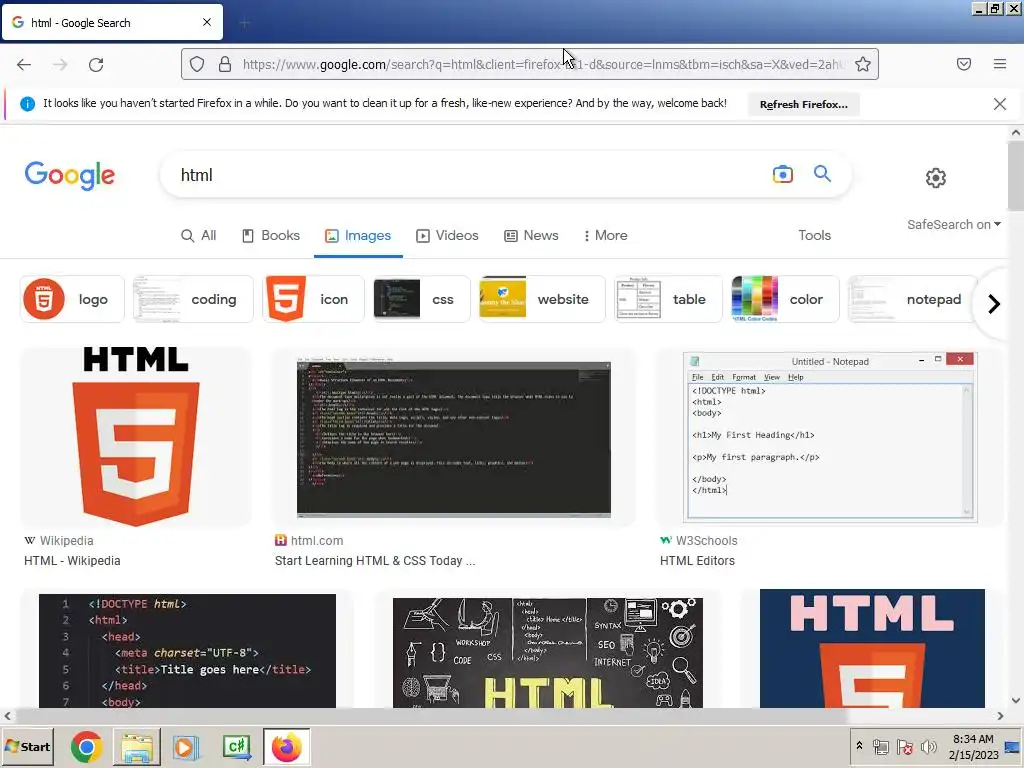Open the chalkboard HTML doodle image
Image resolution: width=1024 pixels, height=768 pixels.
coord(548,650)
